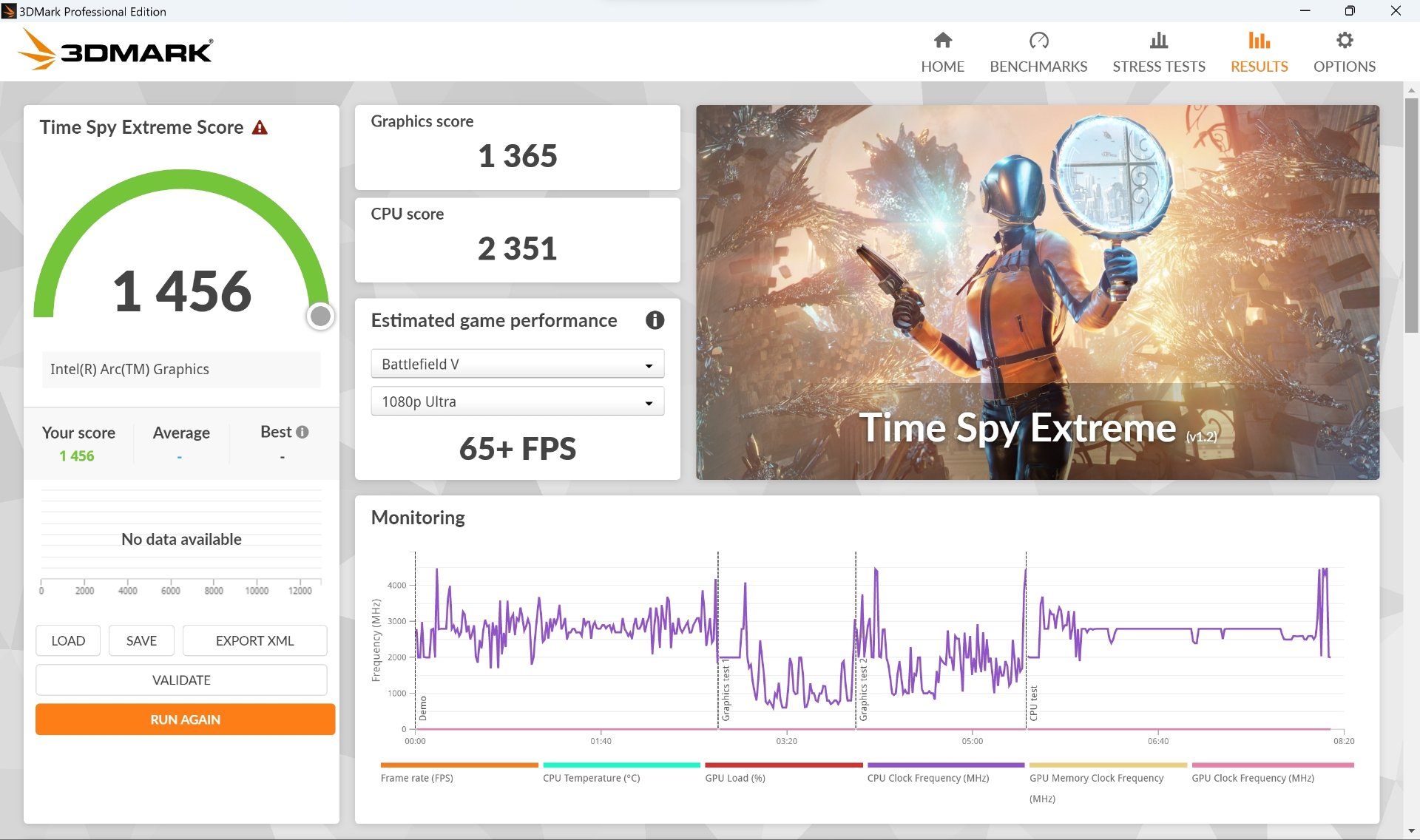Screen dimensions: 1420x840
Task: Click Your score value 1 456
Action: (x=77, y=456)
